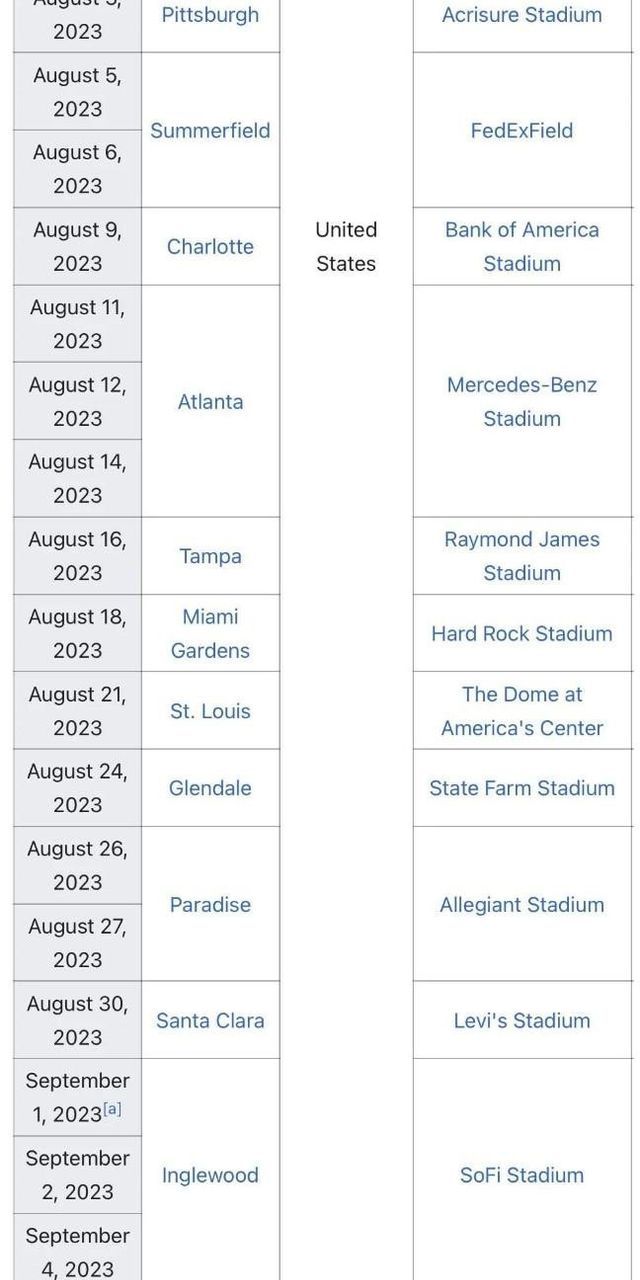Click the Glendale city link
The image size is (640, 1280).
tap(210, 788)
